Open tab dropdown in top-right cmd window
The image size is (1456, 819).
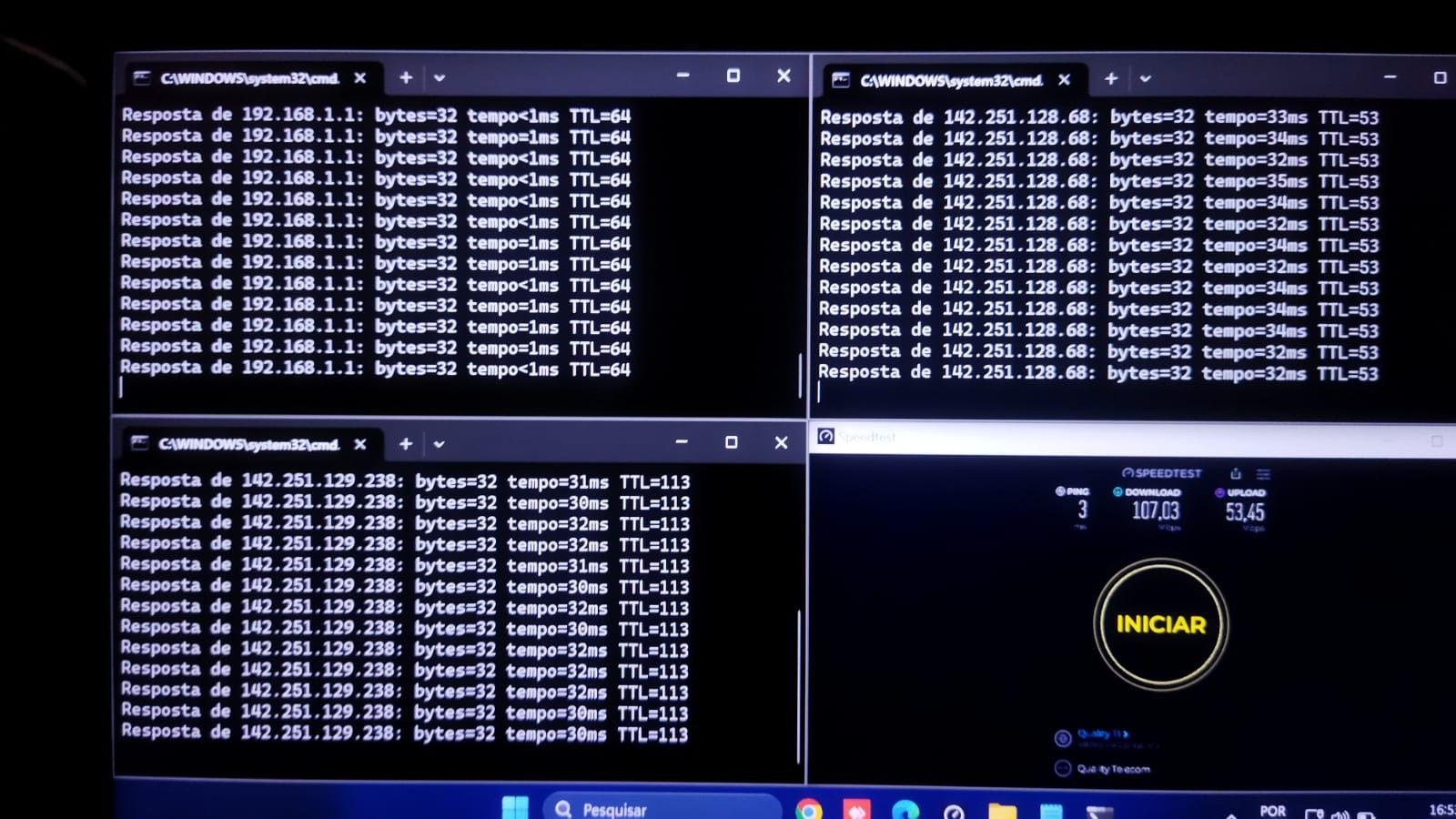click(x=1146, y=79)
